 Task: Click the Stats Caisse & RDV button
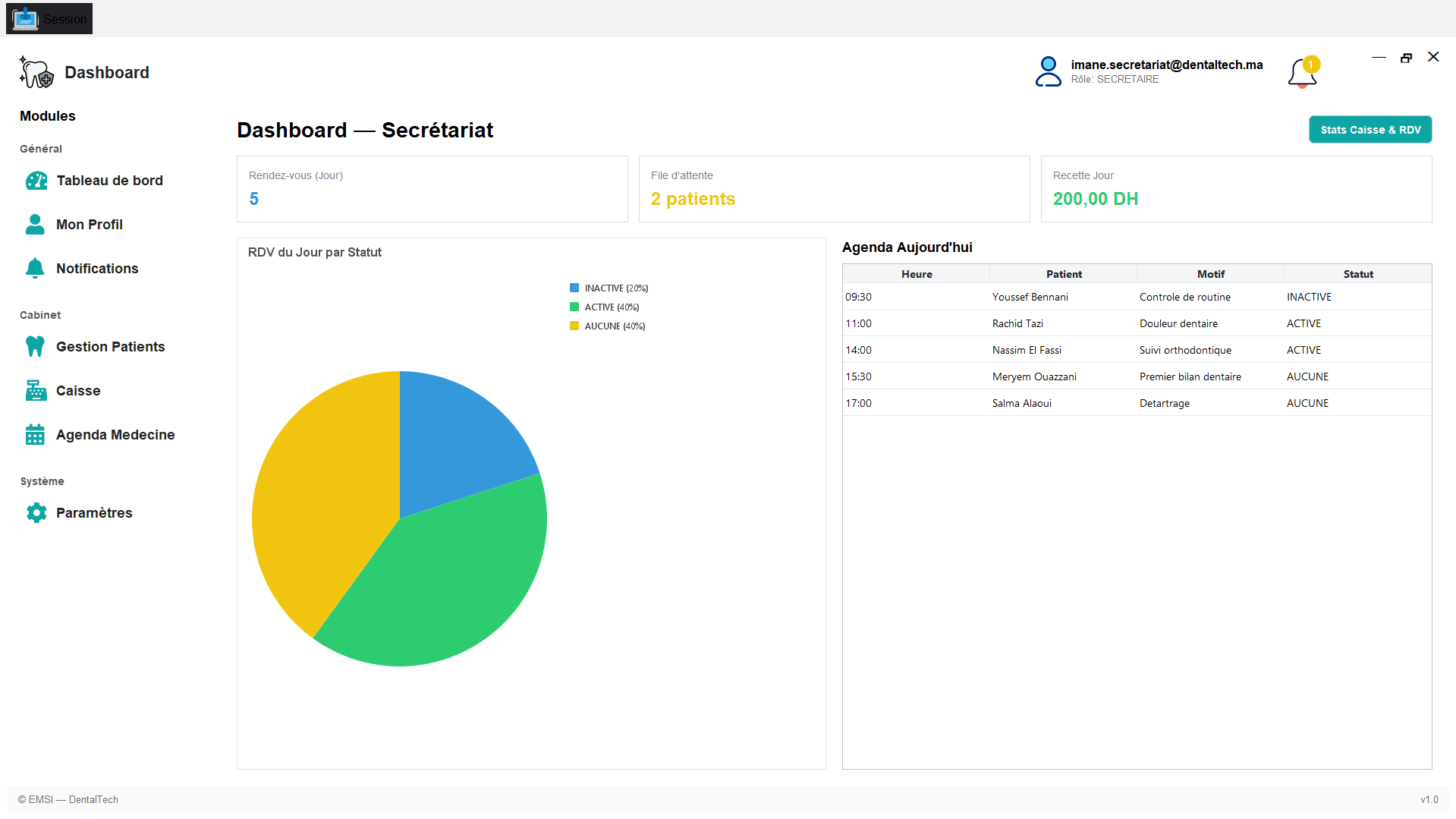tap(1370, 130)
